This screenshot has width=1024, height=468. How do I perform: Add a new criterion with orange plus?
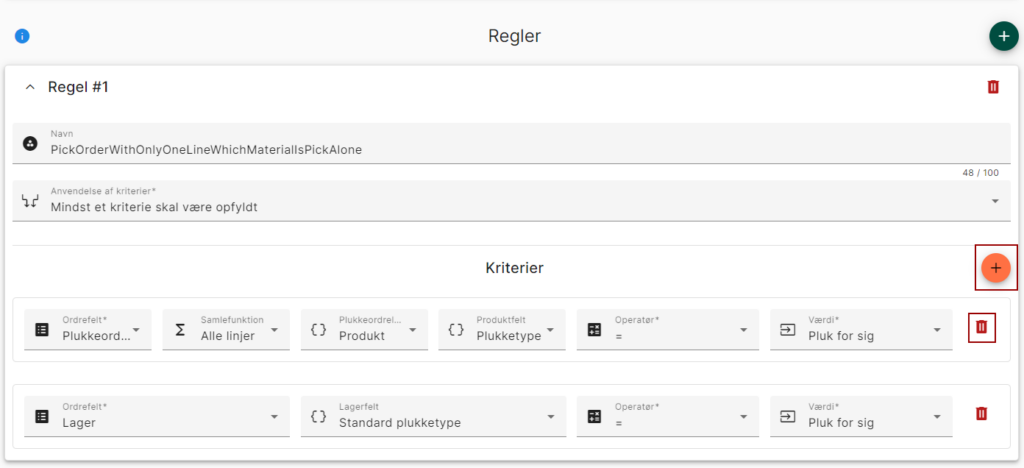point(995,268)
